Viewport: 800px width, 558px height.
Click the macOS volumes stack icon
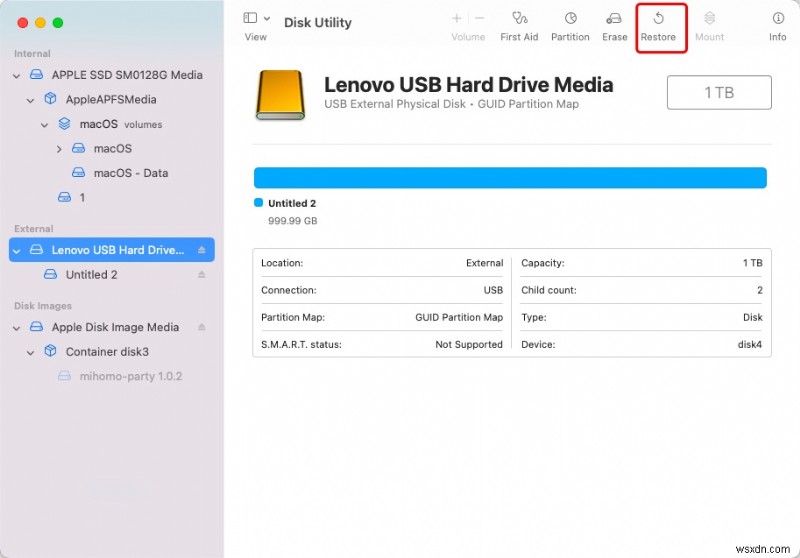(x=64, y=123)
